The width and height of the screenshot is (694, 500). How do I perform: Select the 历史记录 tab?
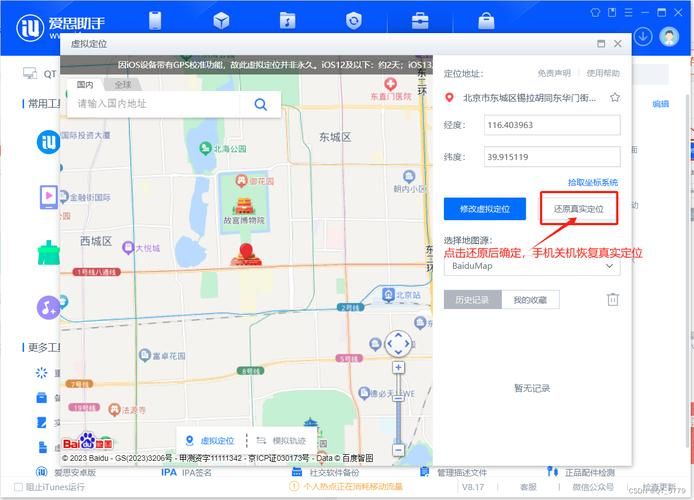pyautogui.click(x=472, y=300)
